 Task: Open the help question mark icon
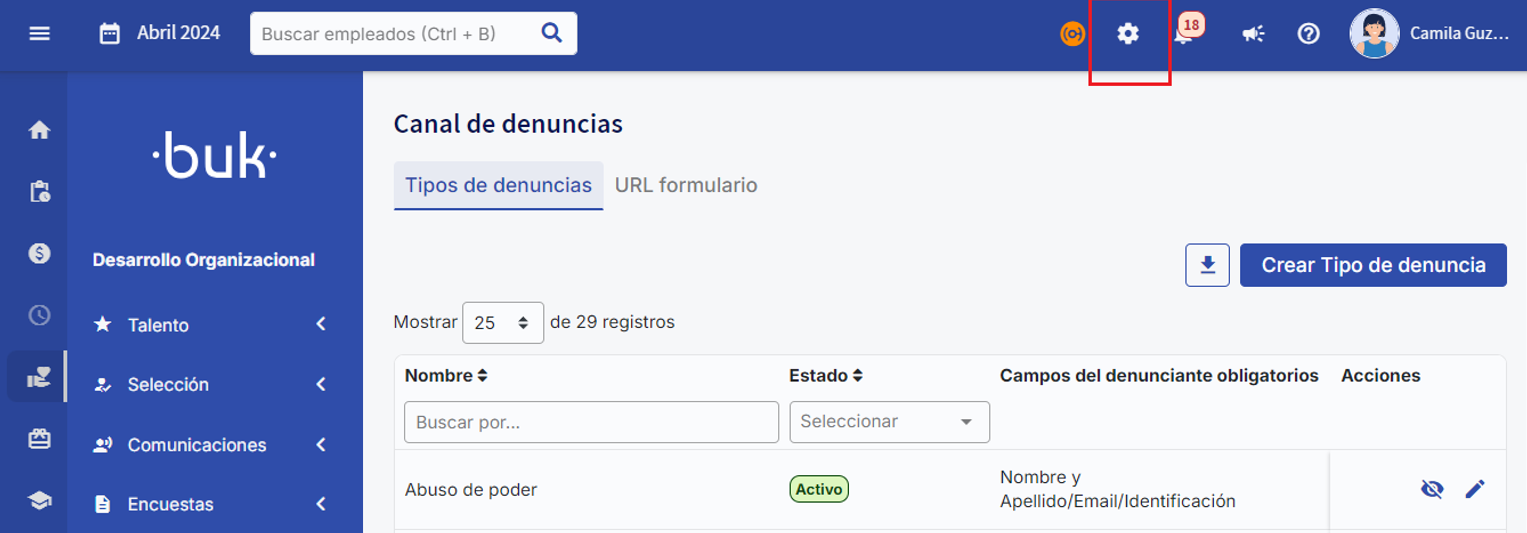(x=1308, y=34)
